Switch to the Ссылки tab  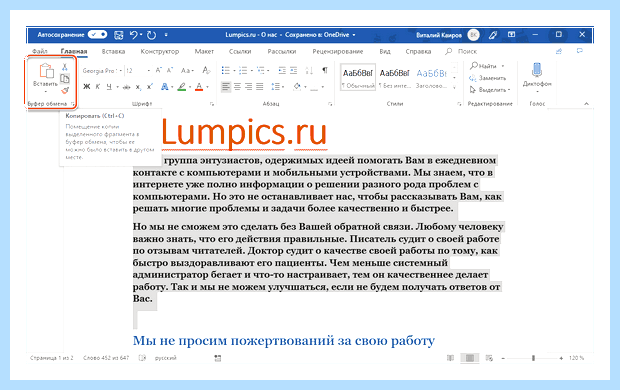click(240, 51)
